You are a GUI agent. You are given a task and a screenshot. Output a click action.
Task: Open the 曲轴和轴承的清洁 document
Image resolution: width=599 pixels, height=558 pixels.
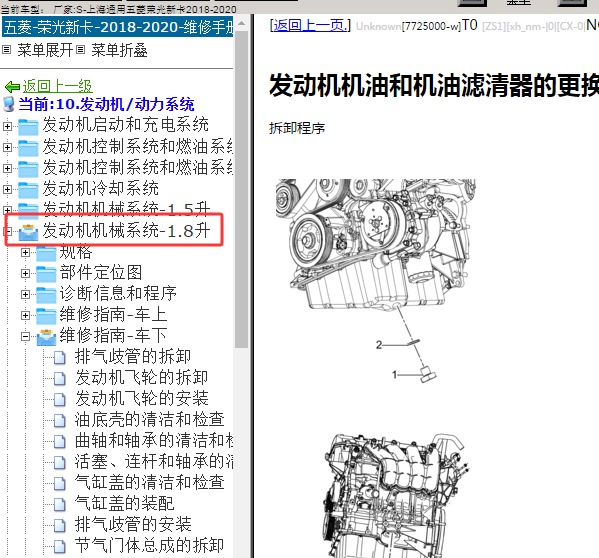[154, 440]
